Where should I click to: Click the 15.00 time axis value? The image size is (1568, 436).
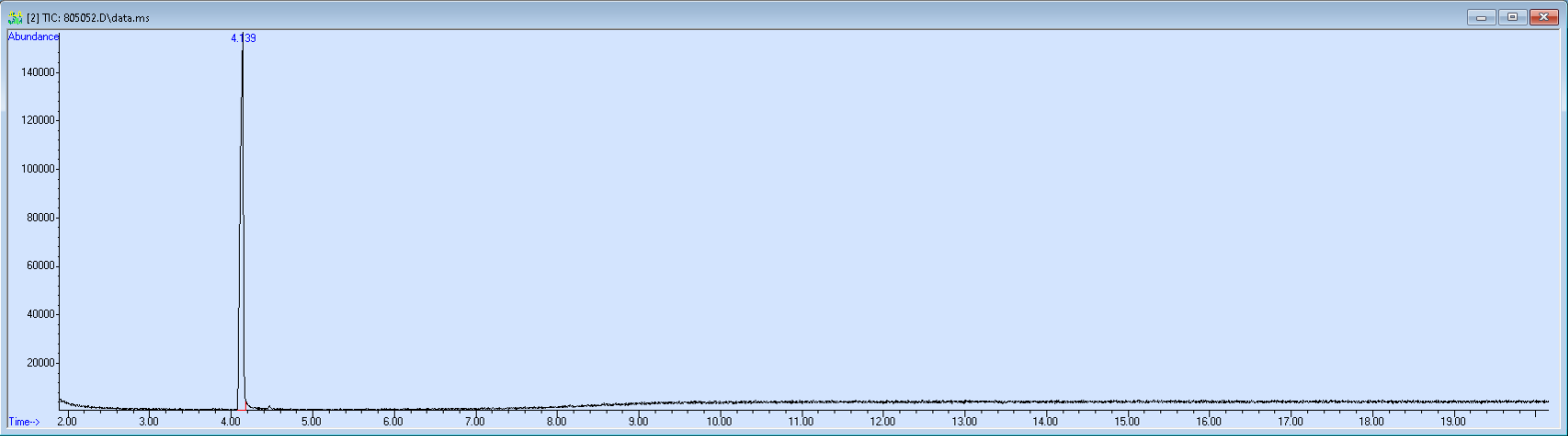(x=1126, y=422)
